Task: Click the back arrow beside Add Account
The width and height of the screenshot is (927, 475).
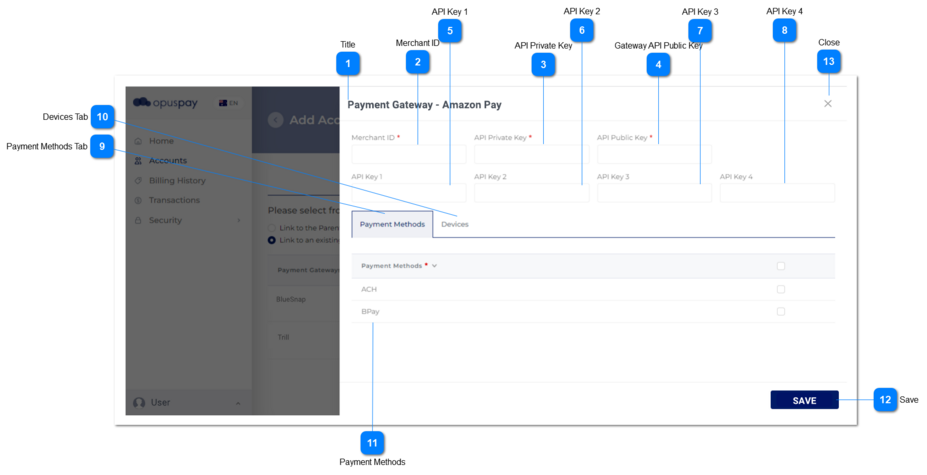Action: coord(275,120)
